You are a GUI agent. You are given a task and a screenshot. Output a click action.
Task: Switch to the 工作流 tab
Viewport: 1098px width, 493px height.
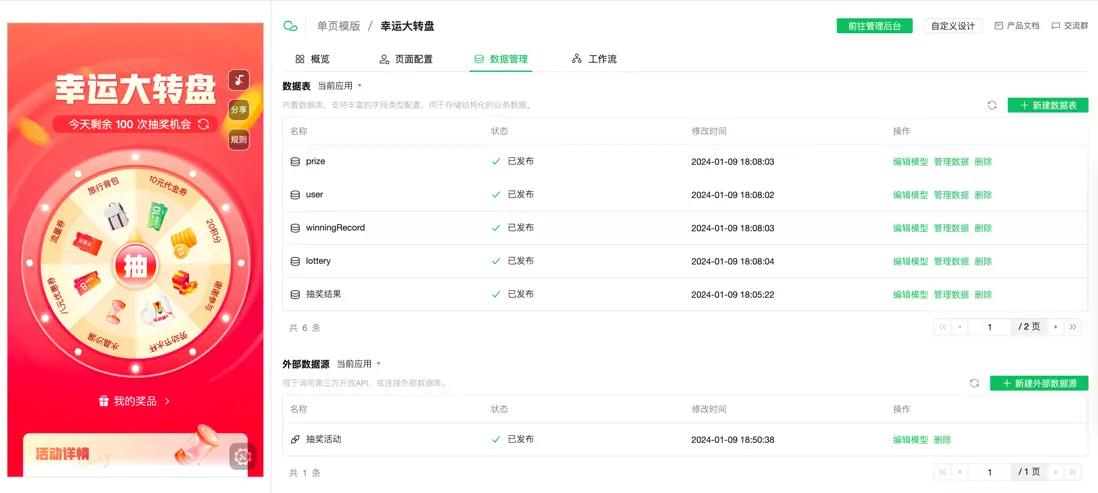click(594, 59)
